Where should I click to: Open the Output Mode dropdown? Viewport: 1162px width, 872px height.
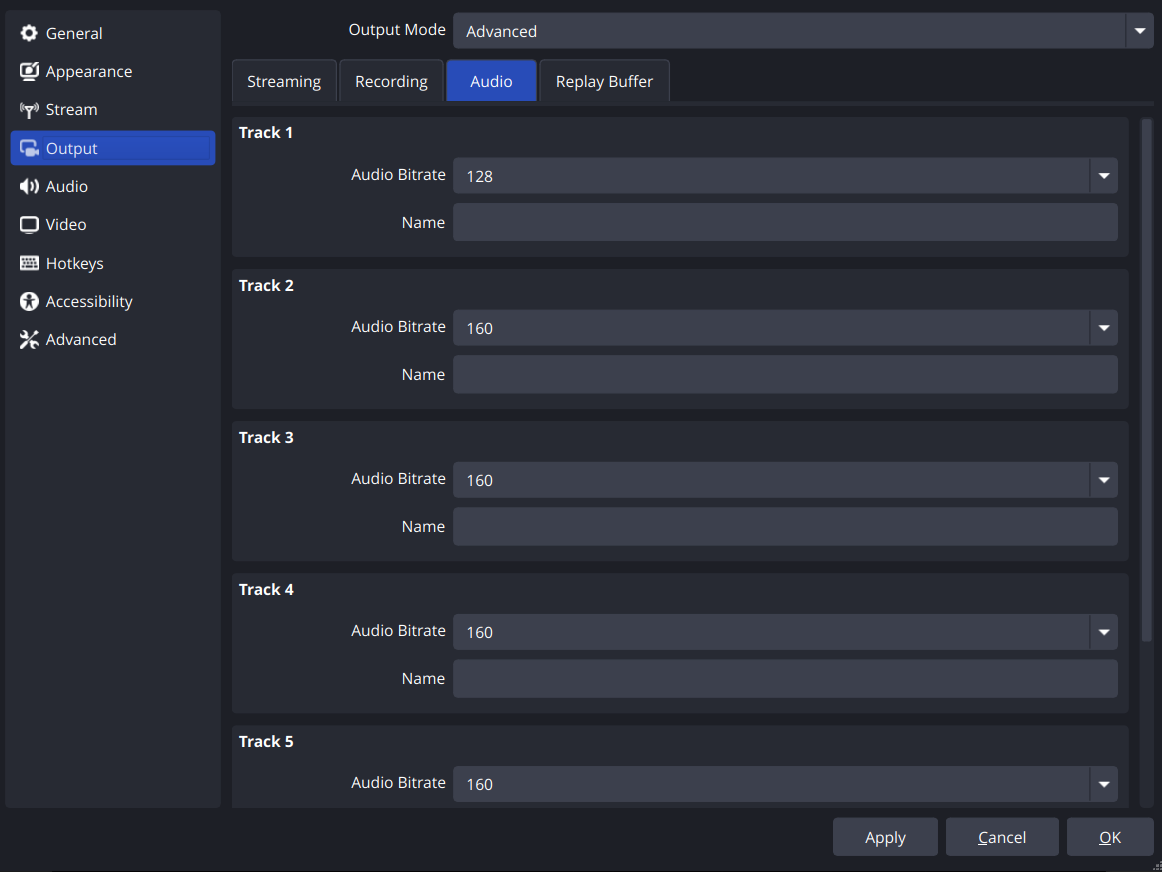point(1139,31)
